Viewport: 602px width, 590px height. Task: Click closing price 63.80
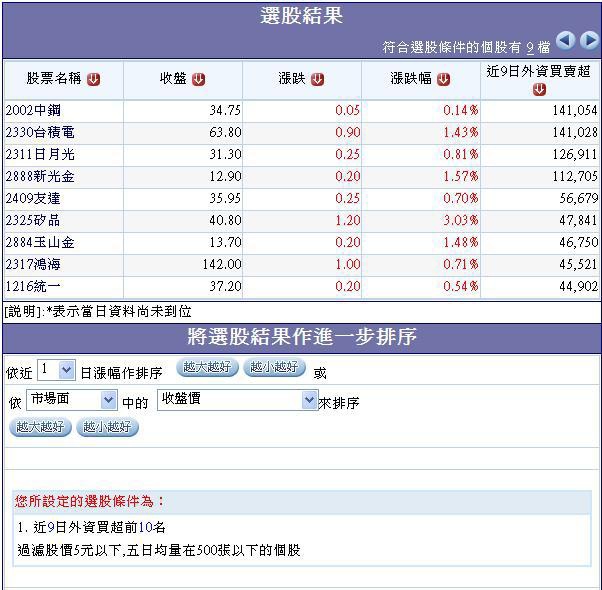coord(225,132)
